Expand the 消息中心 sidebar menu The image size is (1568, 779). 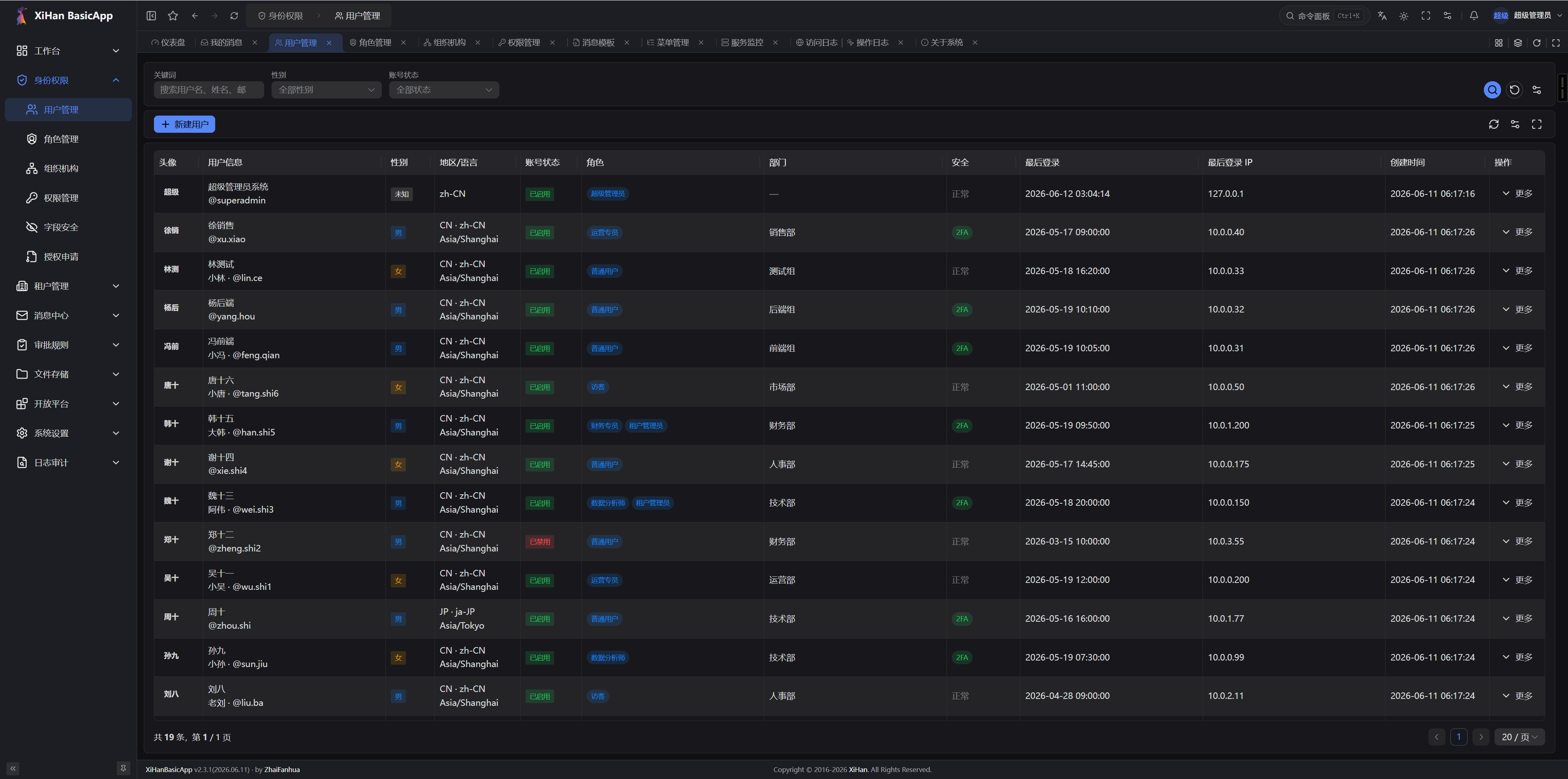68,315
